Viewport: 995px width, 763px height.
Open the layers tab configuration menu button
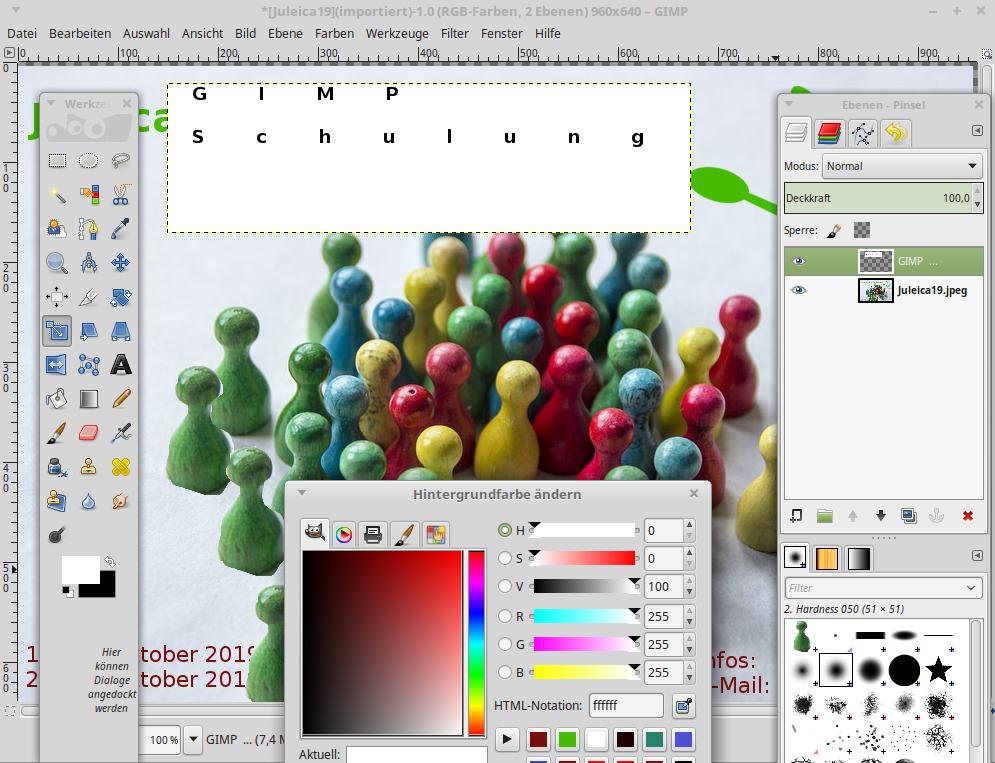pos(977,130)
